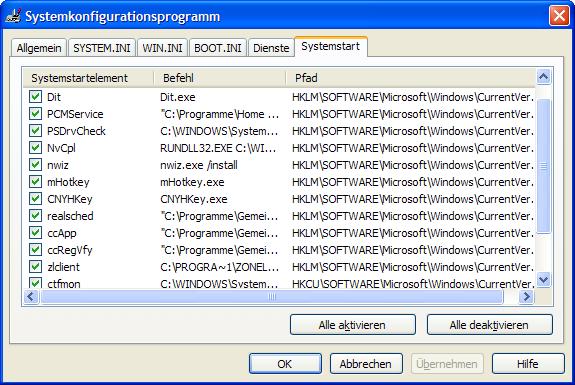Sort by the Befehl column header

click(x=219, y=78)
